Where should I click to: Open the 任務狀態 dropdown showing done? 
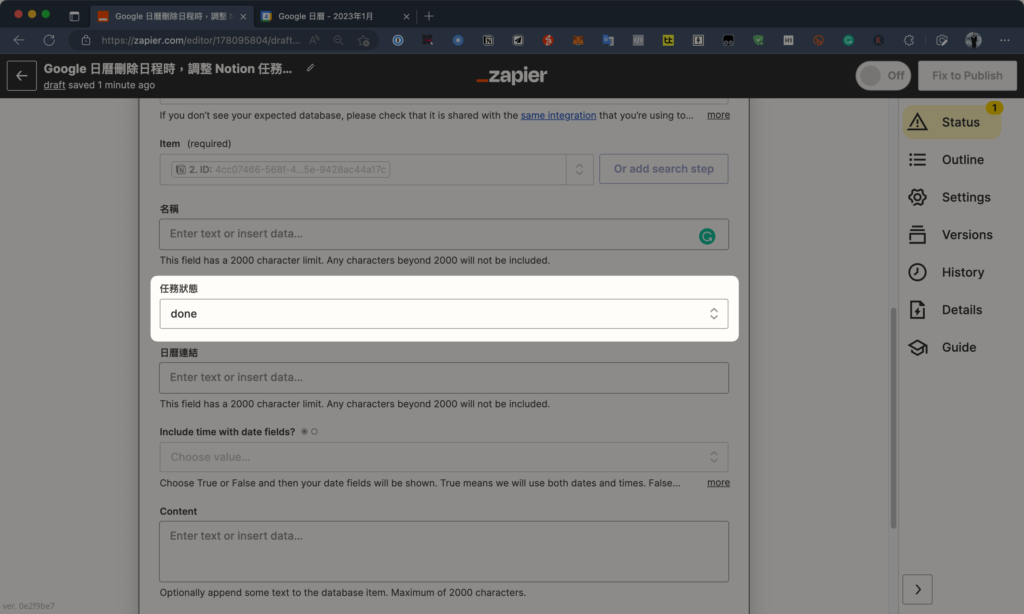[444, 314]
